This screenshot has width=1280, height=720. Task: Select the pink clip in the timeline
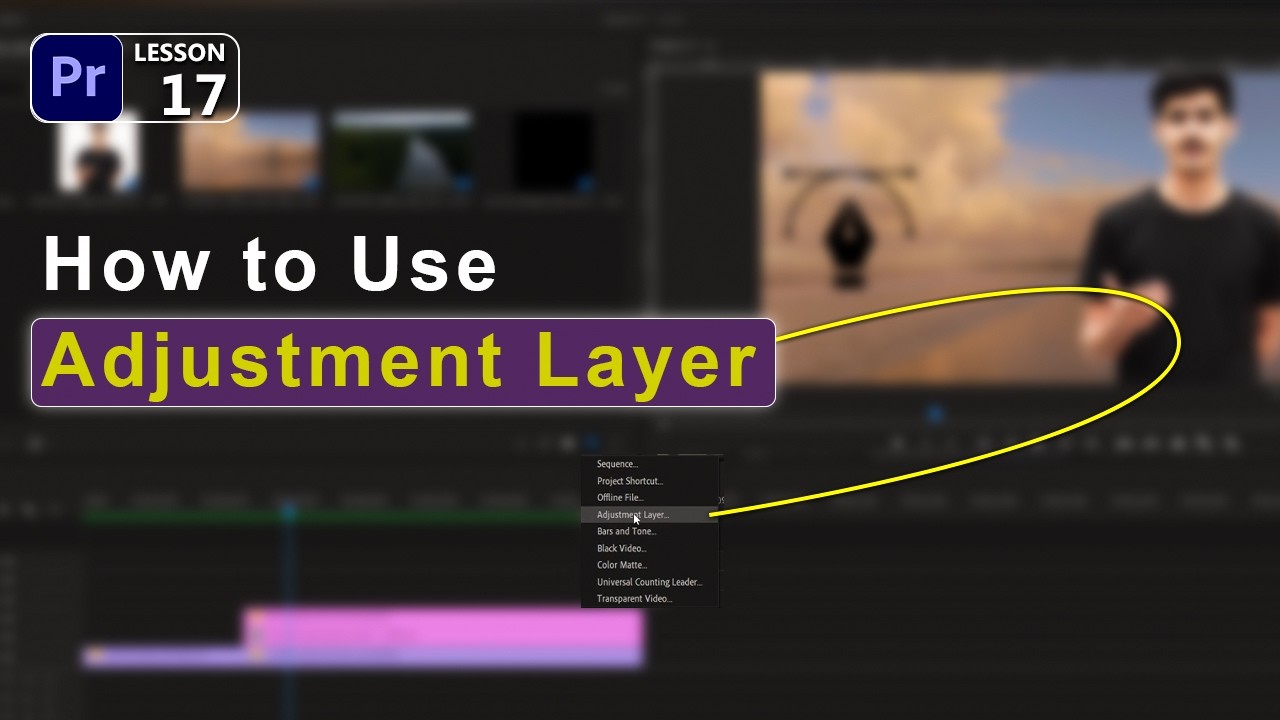443,627
